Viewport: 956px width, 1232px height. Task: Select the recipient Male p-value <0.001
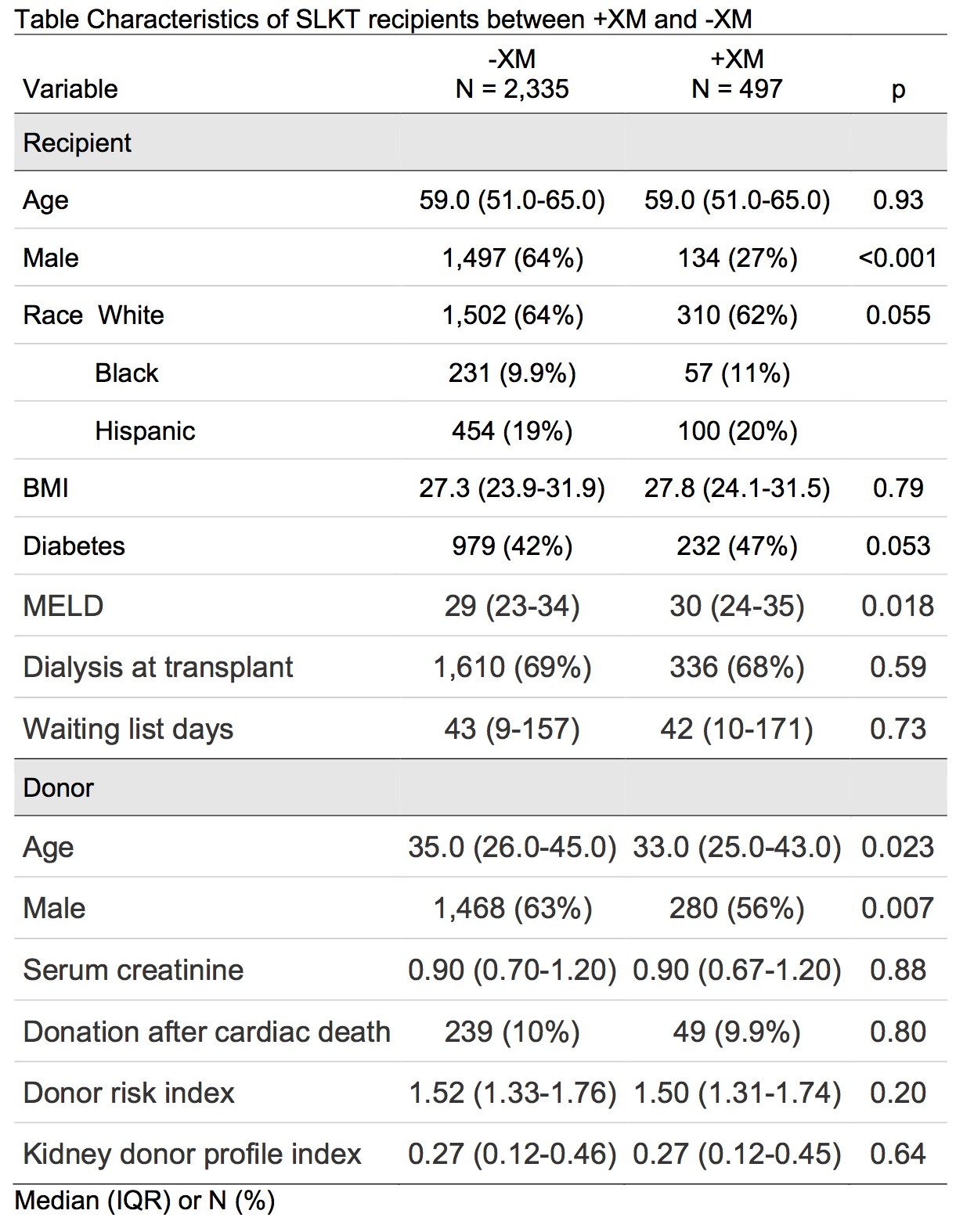pos(898,258)
